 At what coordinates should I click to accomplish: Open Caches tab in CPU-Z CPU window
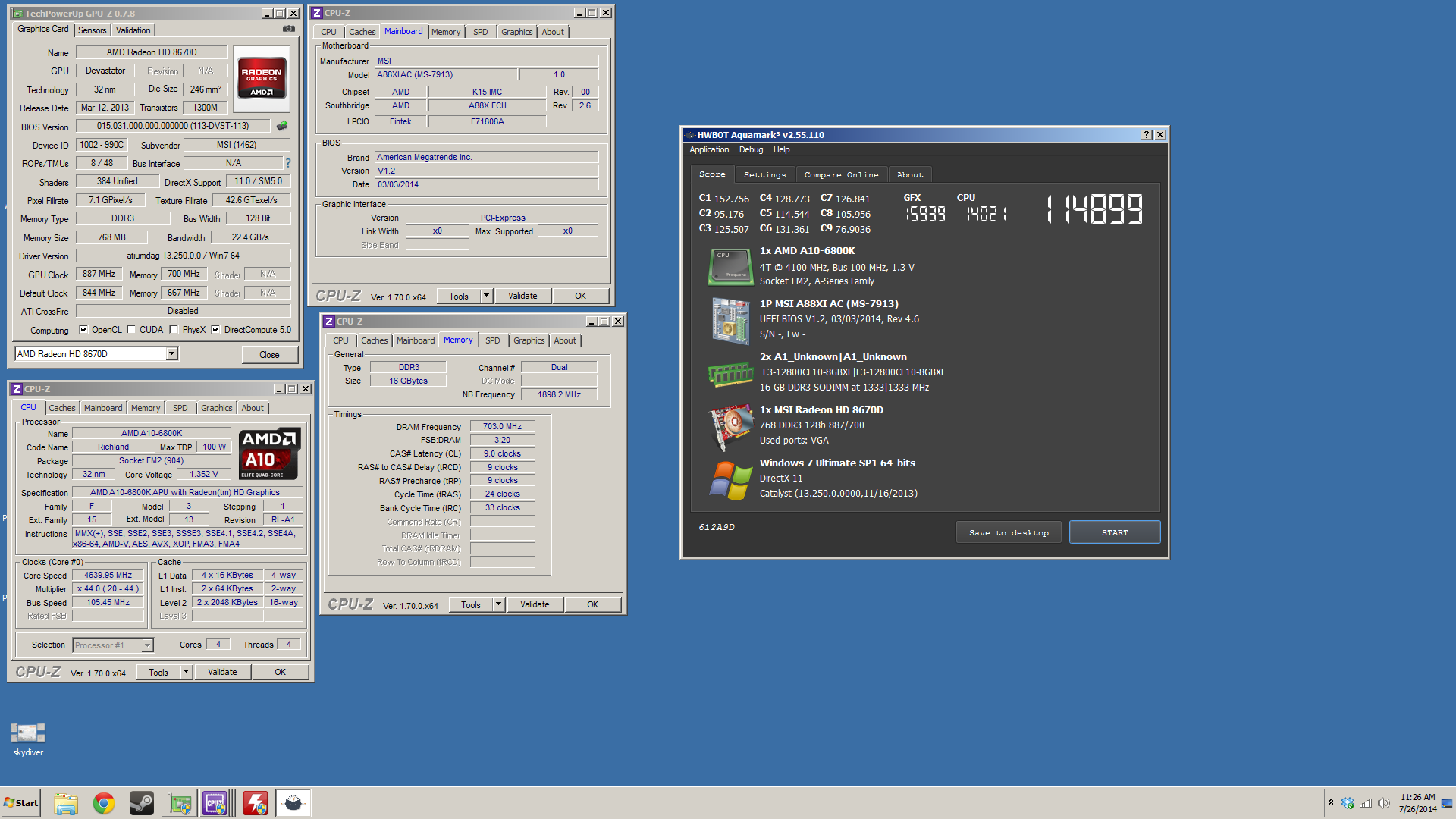61,408
